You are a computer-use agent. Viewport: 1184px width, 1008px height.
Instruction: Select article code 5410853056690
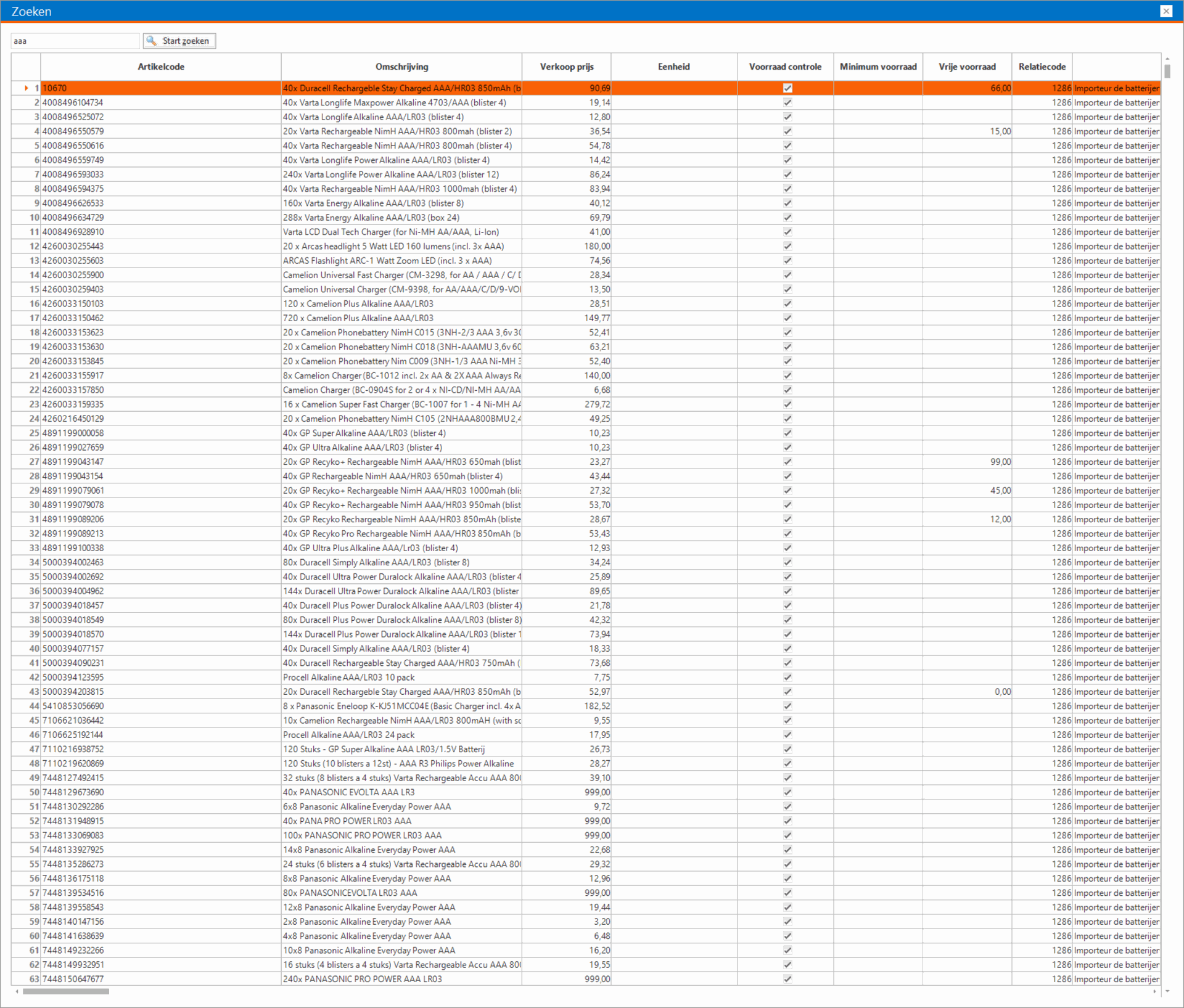point(73,706)
